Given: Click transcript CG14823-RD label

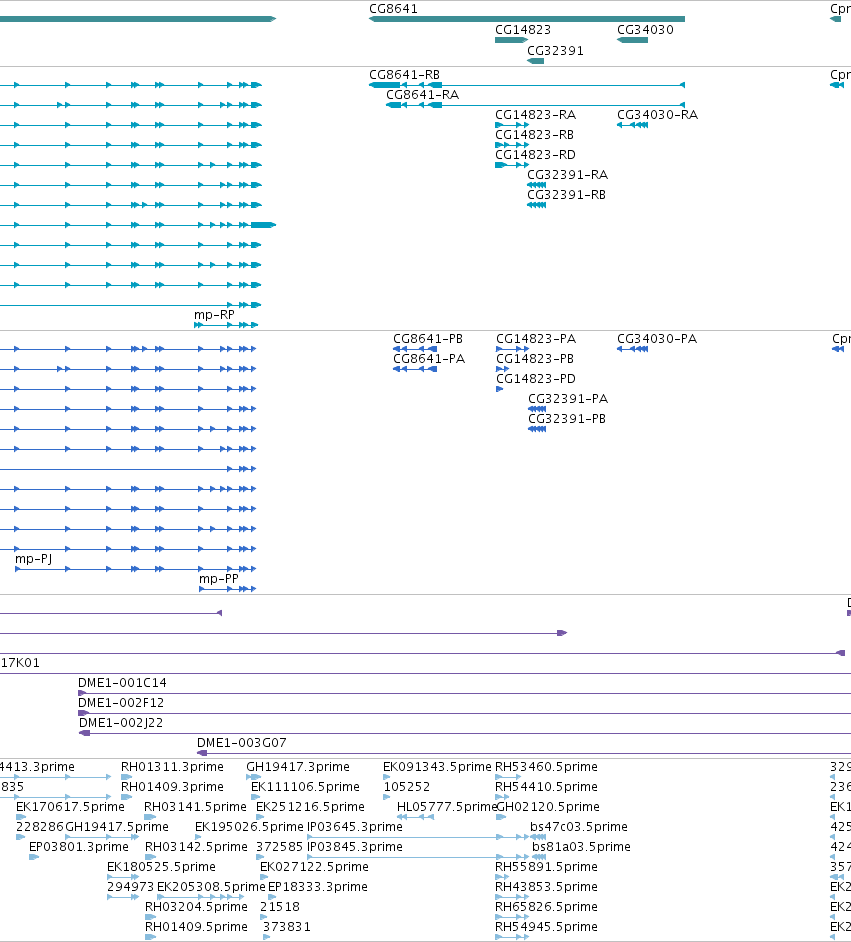Looking at the screenshot, I should tap(535, 154).
